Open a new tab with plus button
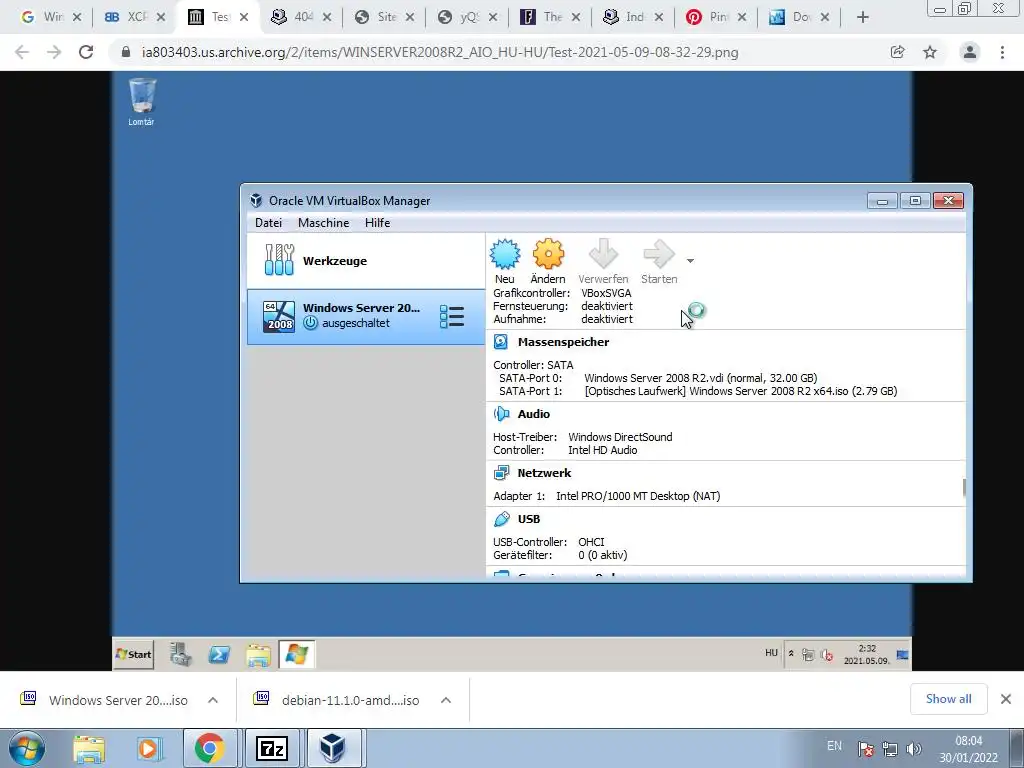Image resolution: width=1024 pixels, height=768 pixels. point(863,18)
